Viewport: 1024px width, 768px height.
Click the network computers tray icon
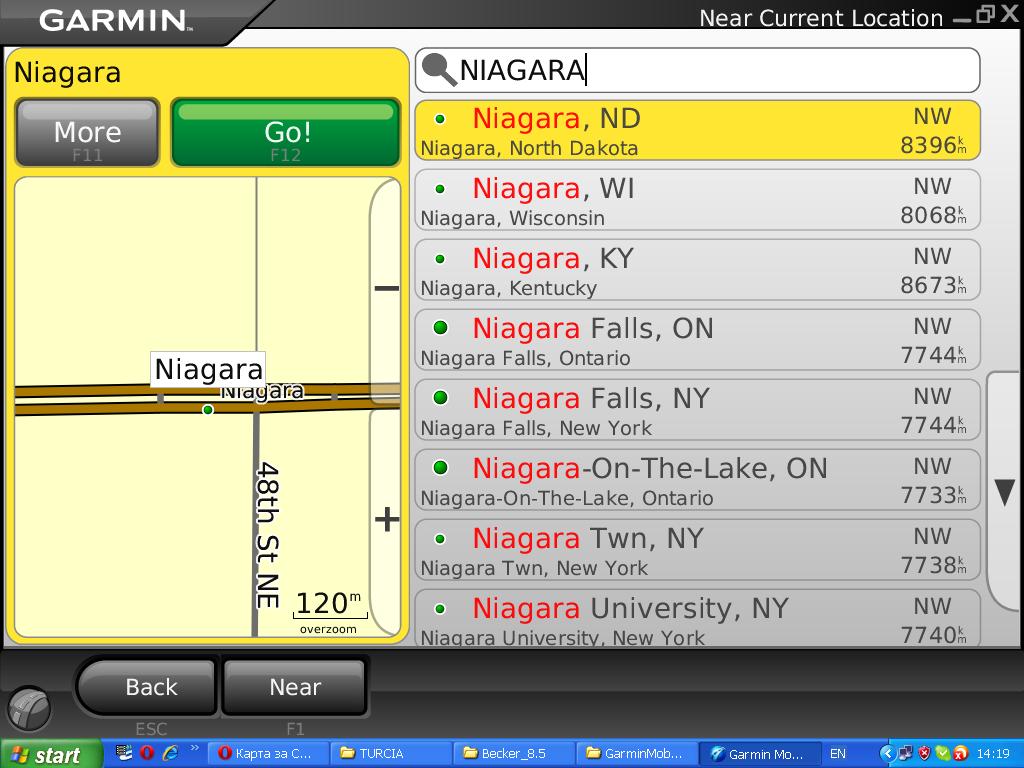[x=906, y=754]
